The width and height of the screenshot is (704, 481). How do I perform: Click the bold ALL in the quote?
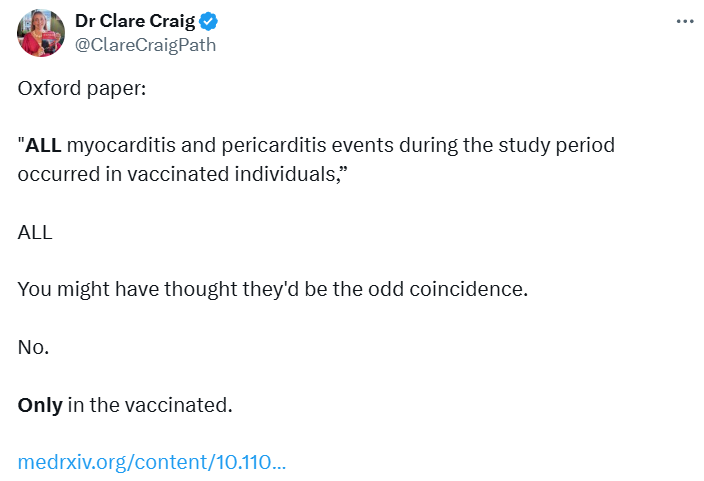(x=44, y=146)
